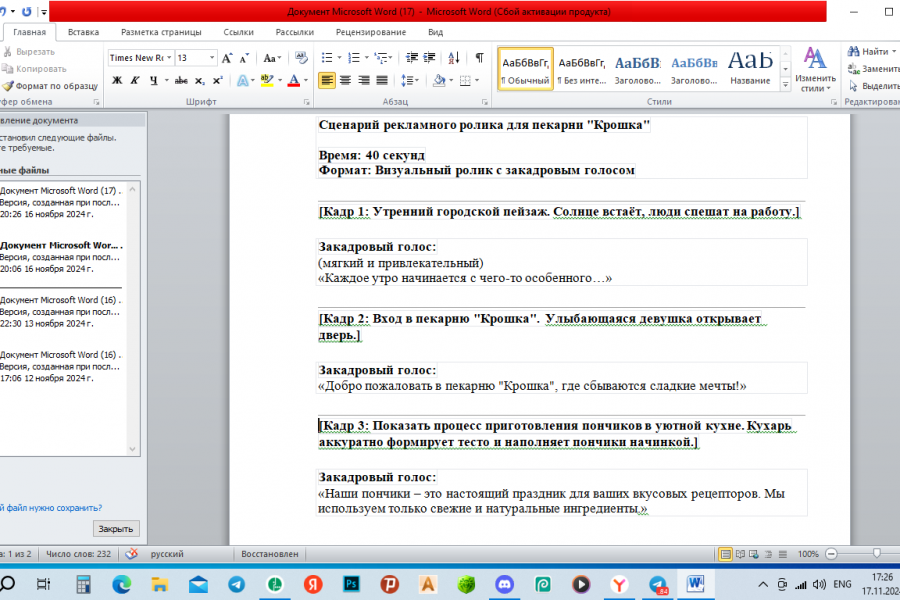The height and width of the screenshot is (600, 900).
Task: Click the zoom slider in status bar
Action: 877,553
